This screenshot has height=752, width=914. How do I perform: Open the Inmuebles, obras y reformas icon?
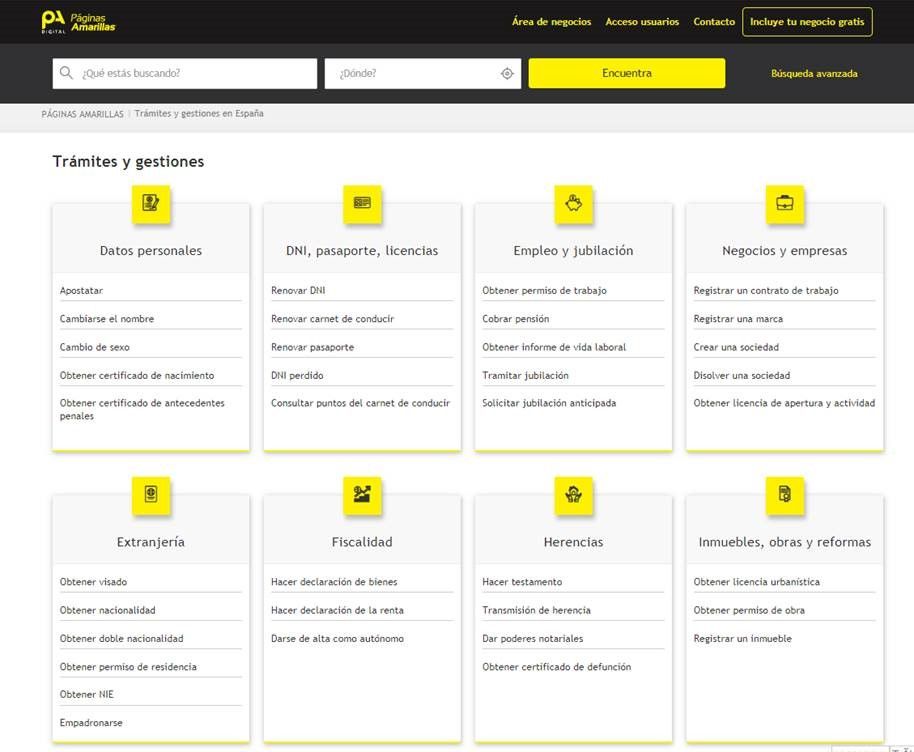(x=785, y=494)
